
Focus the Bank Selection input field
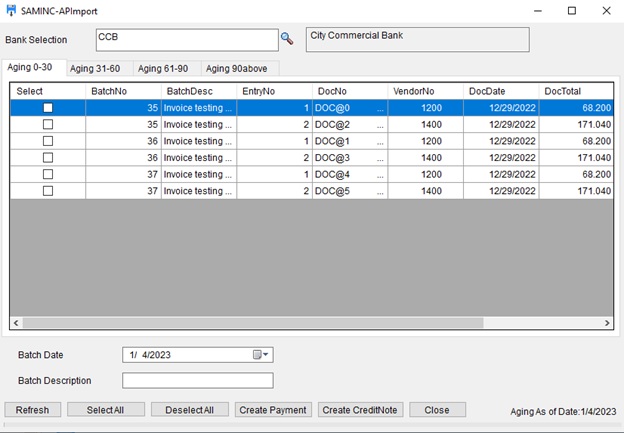pos(187,40)
